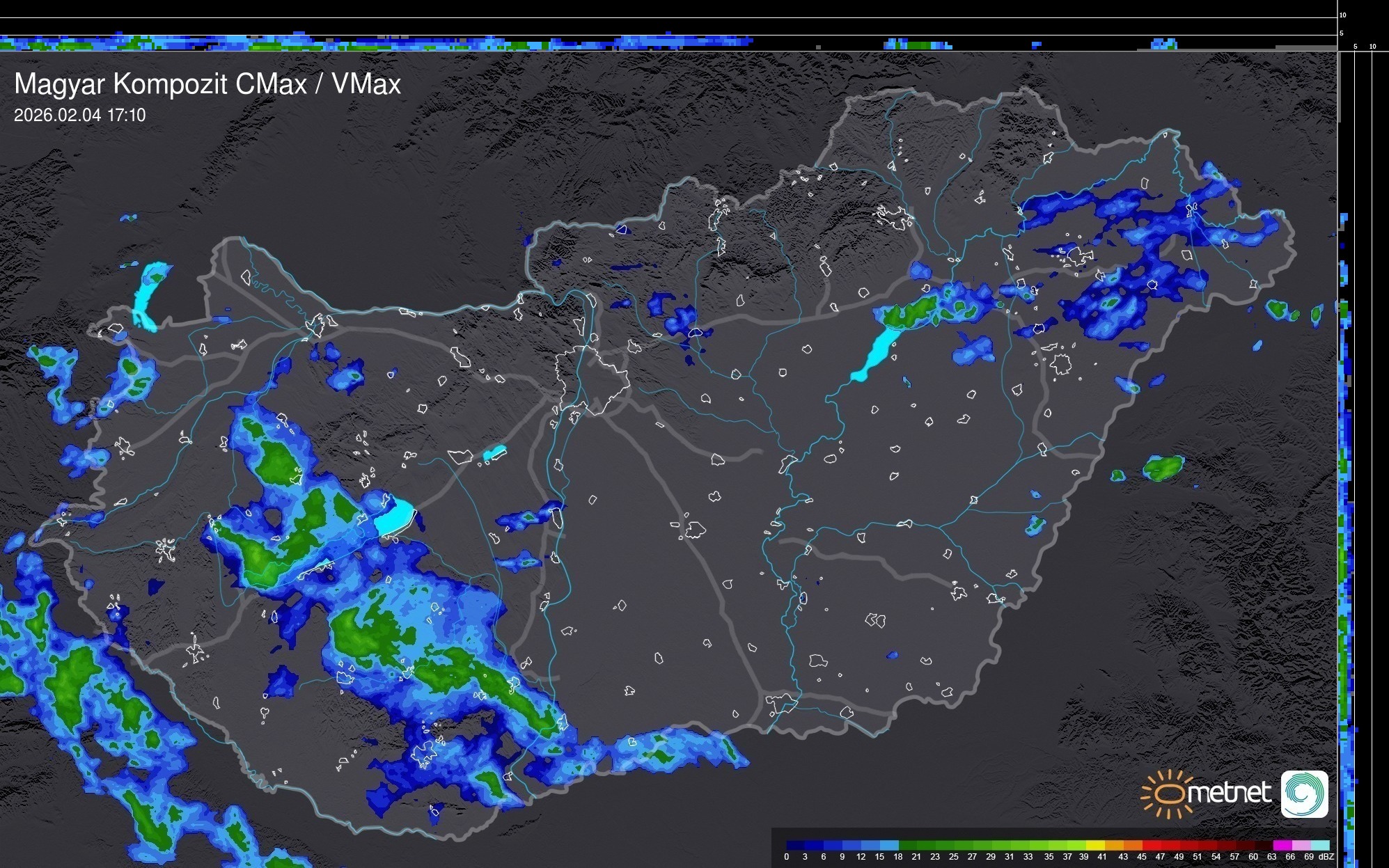Pick the pale cyan 69 dBZ swatch
Image resolution: width=1389 pixels, height=868 pixels.
(1320, 845)
